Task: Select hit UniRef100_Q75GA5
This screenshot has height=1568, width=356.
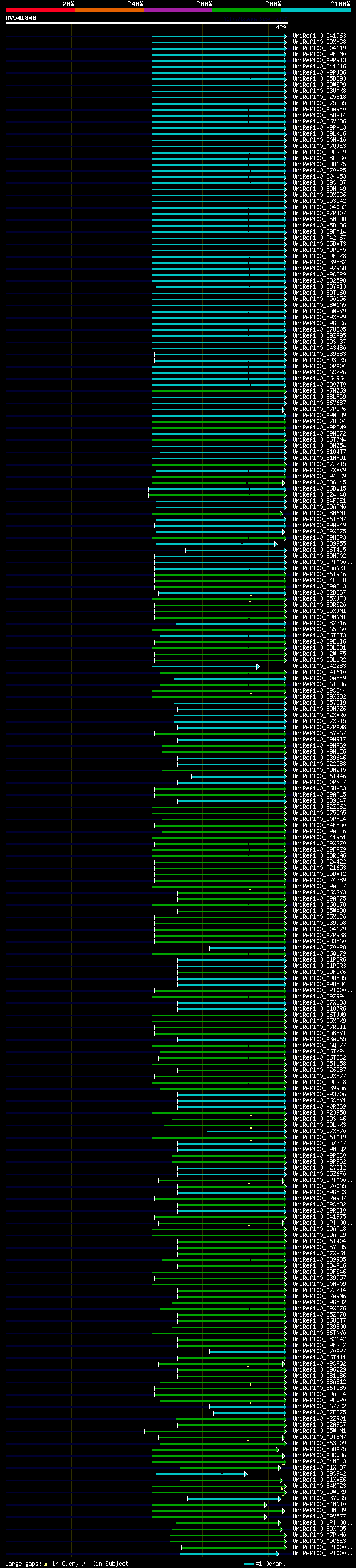Action: click(x=319, y=813)
